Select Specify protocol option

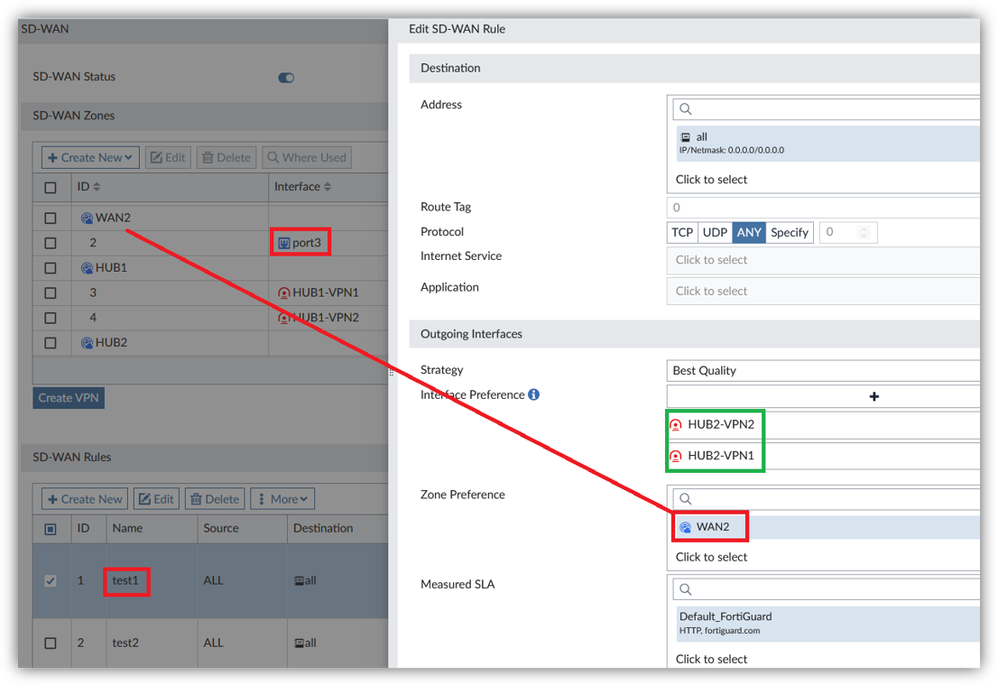(x=789, y=232)
